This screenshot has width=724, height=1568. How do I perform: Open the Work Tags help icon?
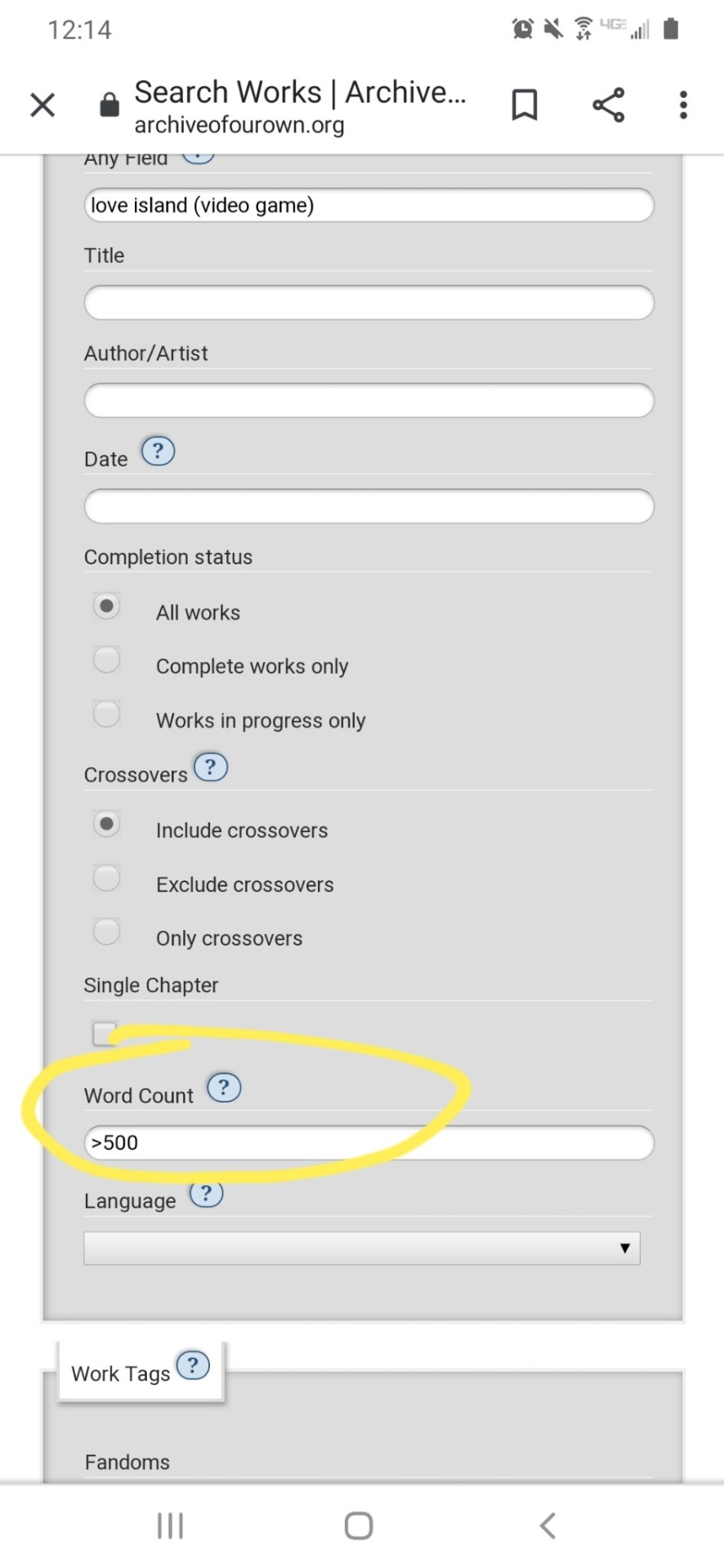point(194,1365)
